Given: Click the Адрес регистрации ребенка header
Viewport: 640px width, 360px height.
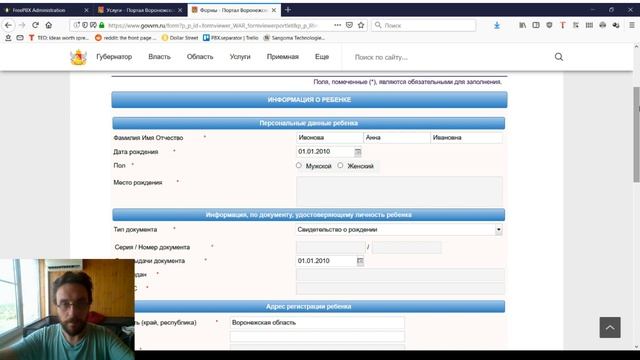Looking at the screenshot, I should tap(309, 307).
